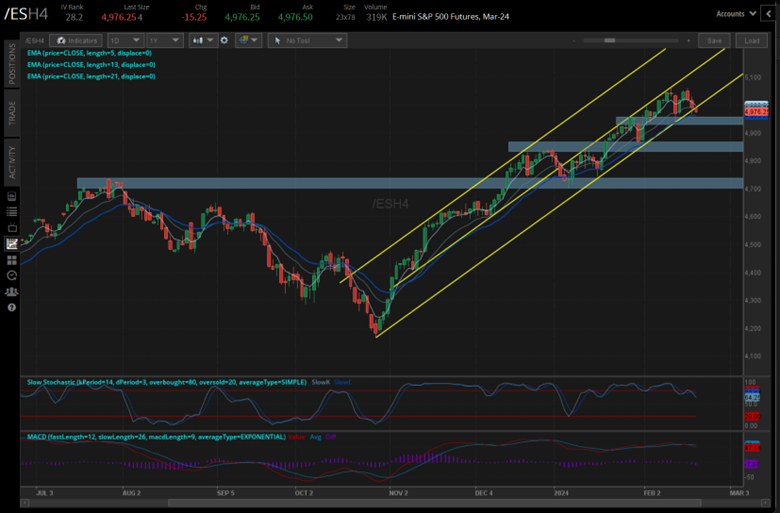The height and width of the screenshot is (513, 780).
Task: Open the list view icon in sidebar
Action: click(x=12, y=211)
